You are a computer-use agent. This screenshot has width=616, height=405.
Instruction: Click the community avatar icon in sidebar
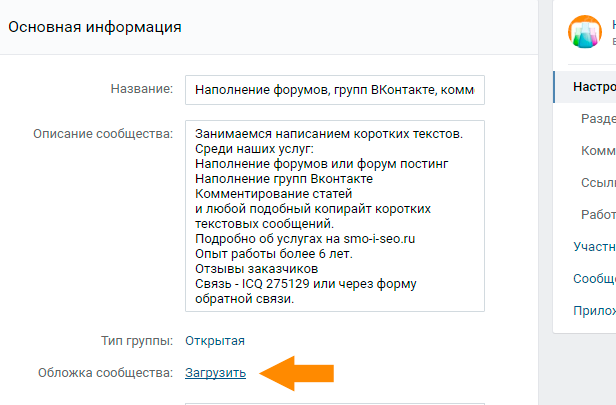pyautogui.click(x=584, y=33)
